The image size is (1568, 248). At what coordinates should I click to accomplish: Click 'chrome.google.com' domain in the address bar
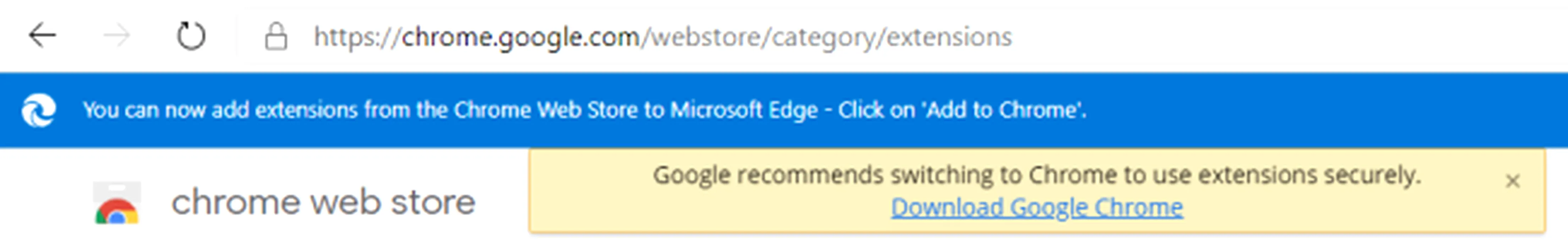520,37
